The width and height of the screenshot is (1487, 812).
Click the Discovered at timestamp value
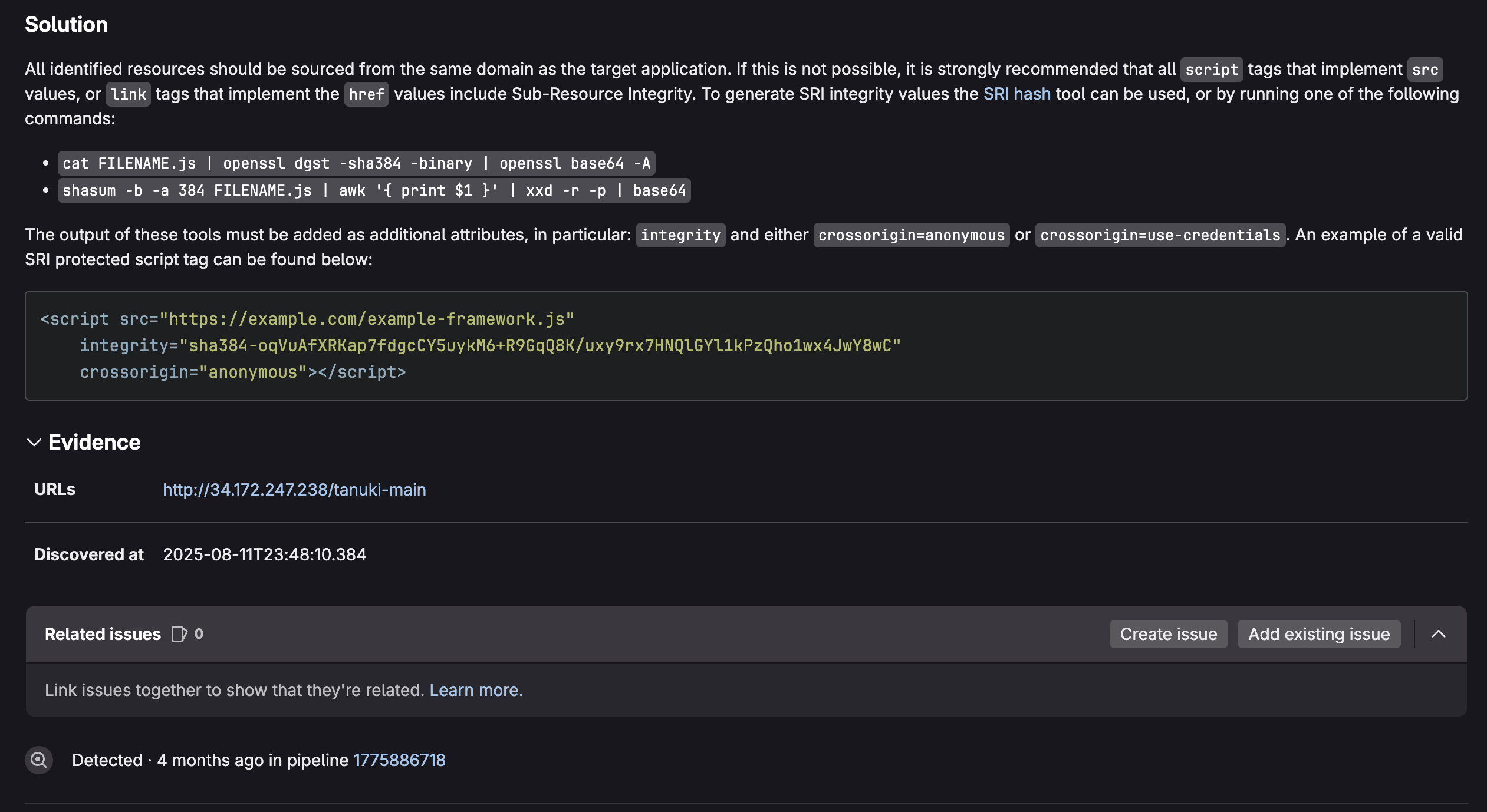pyautogui.click(x=265, y=554)
